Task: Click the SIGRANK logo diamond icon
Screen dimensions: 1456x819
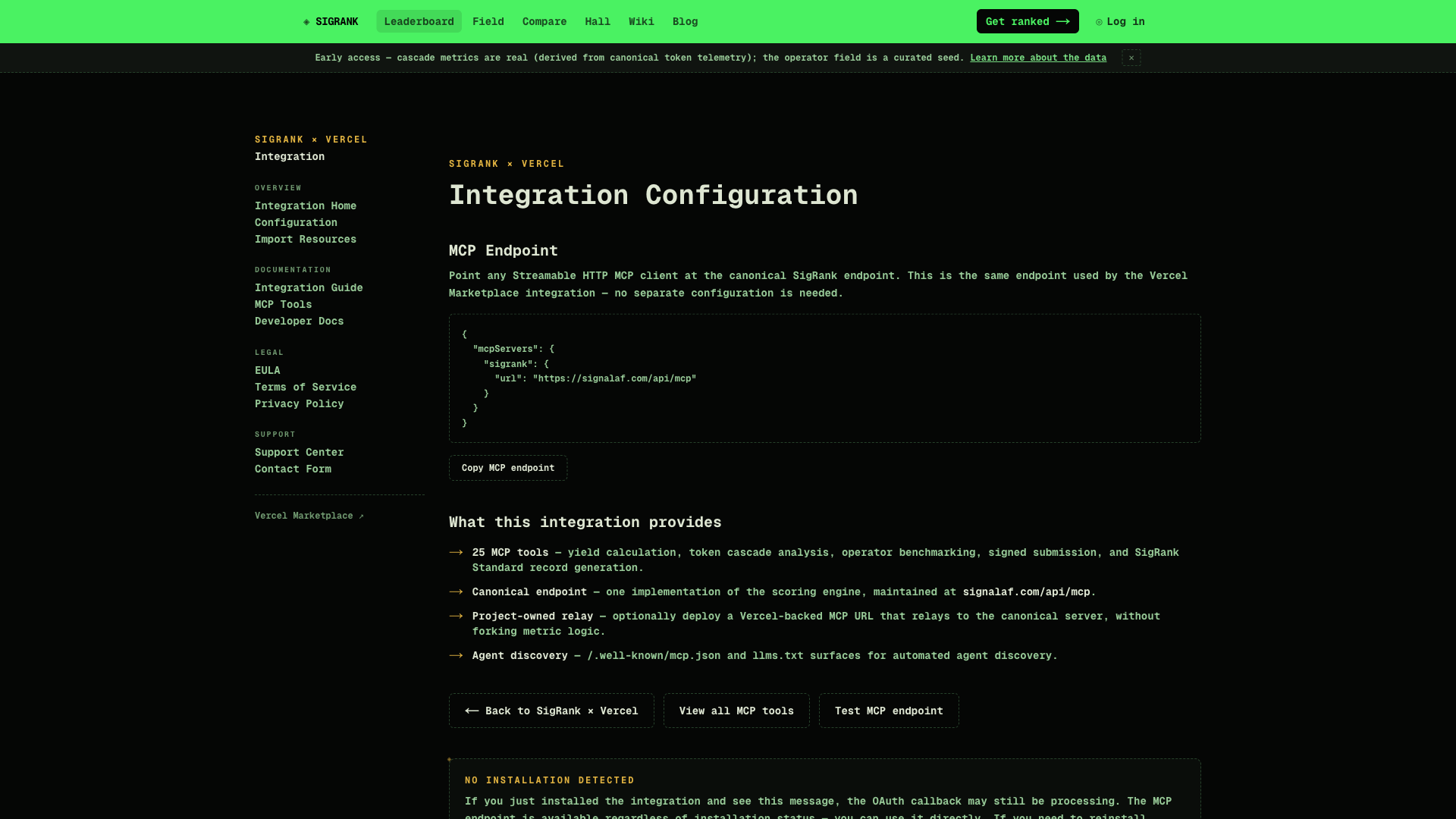Action: click(306, 22)
